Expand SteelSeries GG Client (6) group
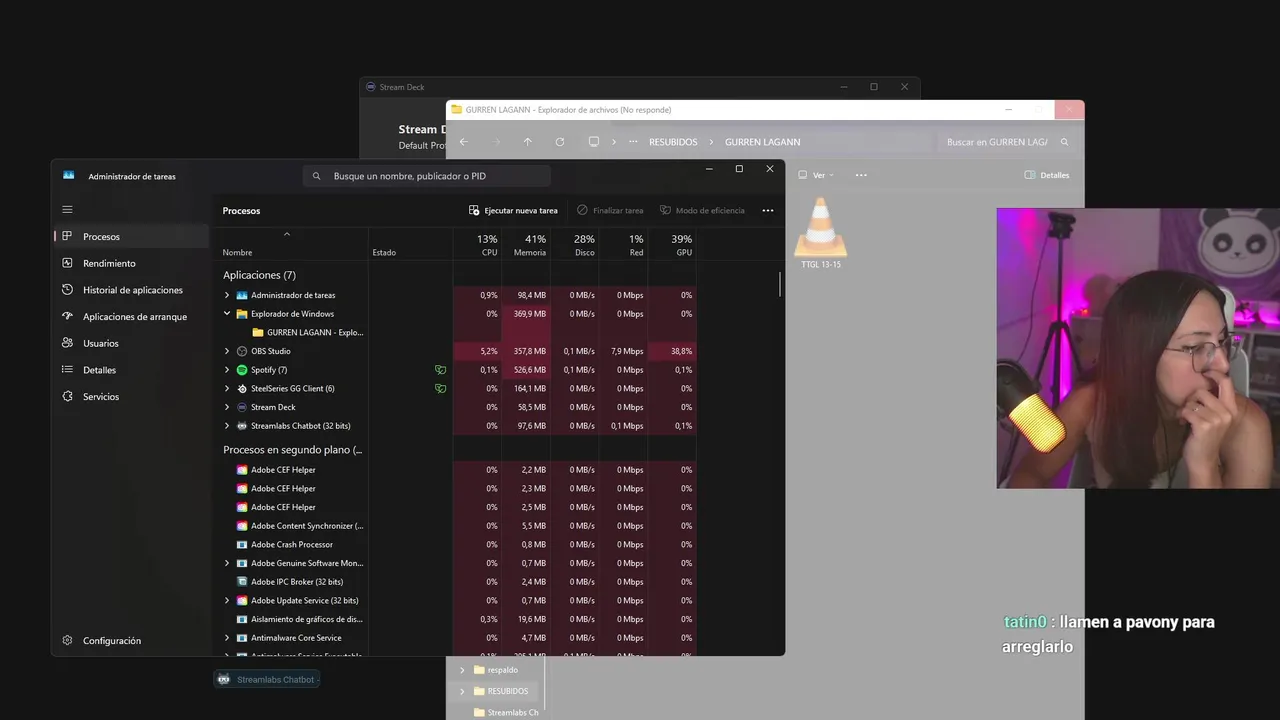The height and width of the screenshot is (720, 1280). tap(227, 388)
